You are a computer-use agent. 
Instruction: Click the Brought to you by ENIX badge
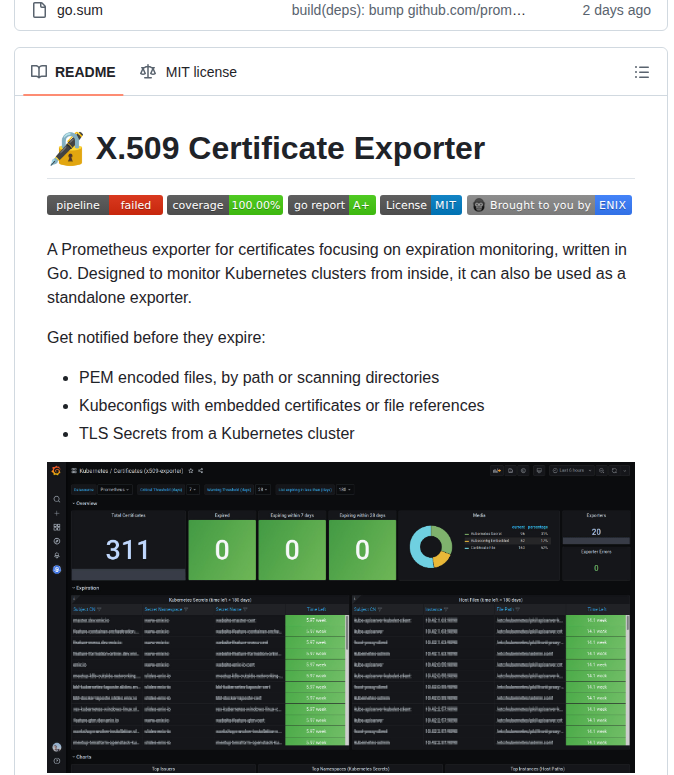(549, 205)
